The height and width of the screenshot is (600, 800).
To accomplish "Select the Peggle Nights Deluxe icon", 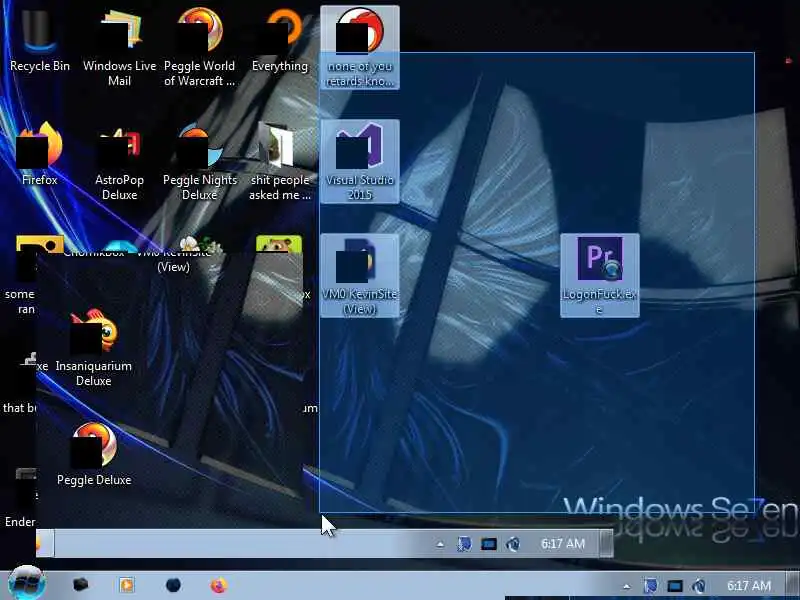I will (x=199, y=161).
